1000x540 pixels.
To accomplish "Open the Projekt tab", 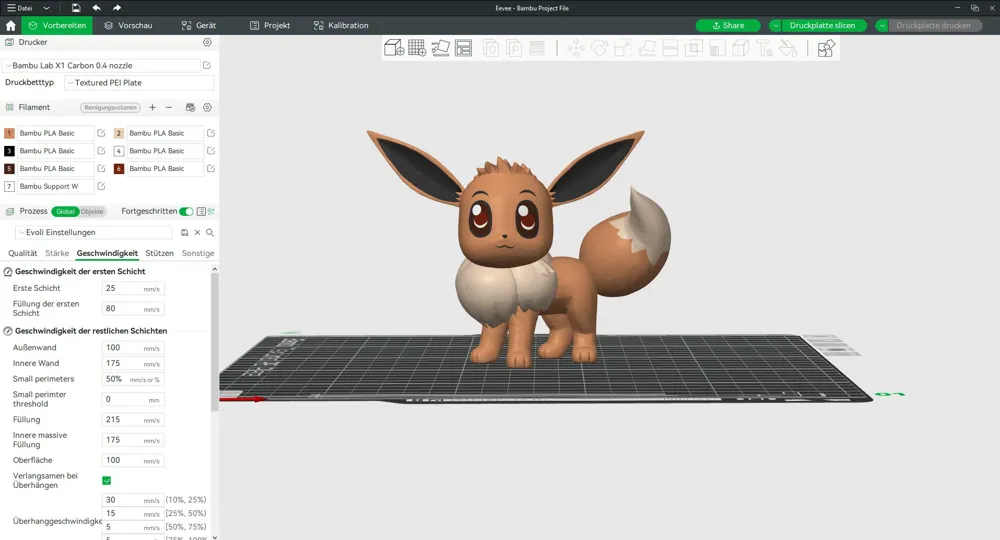I will (270, 26).
